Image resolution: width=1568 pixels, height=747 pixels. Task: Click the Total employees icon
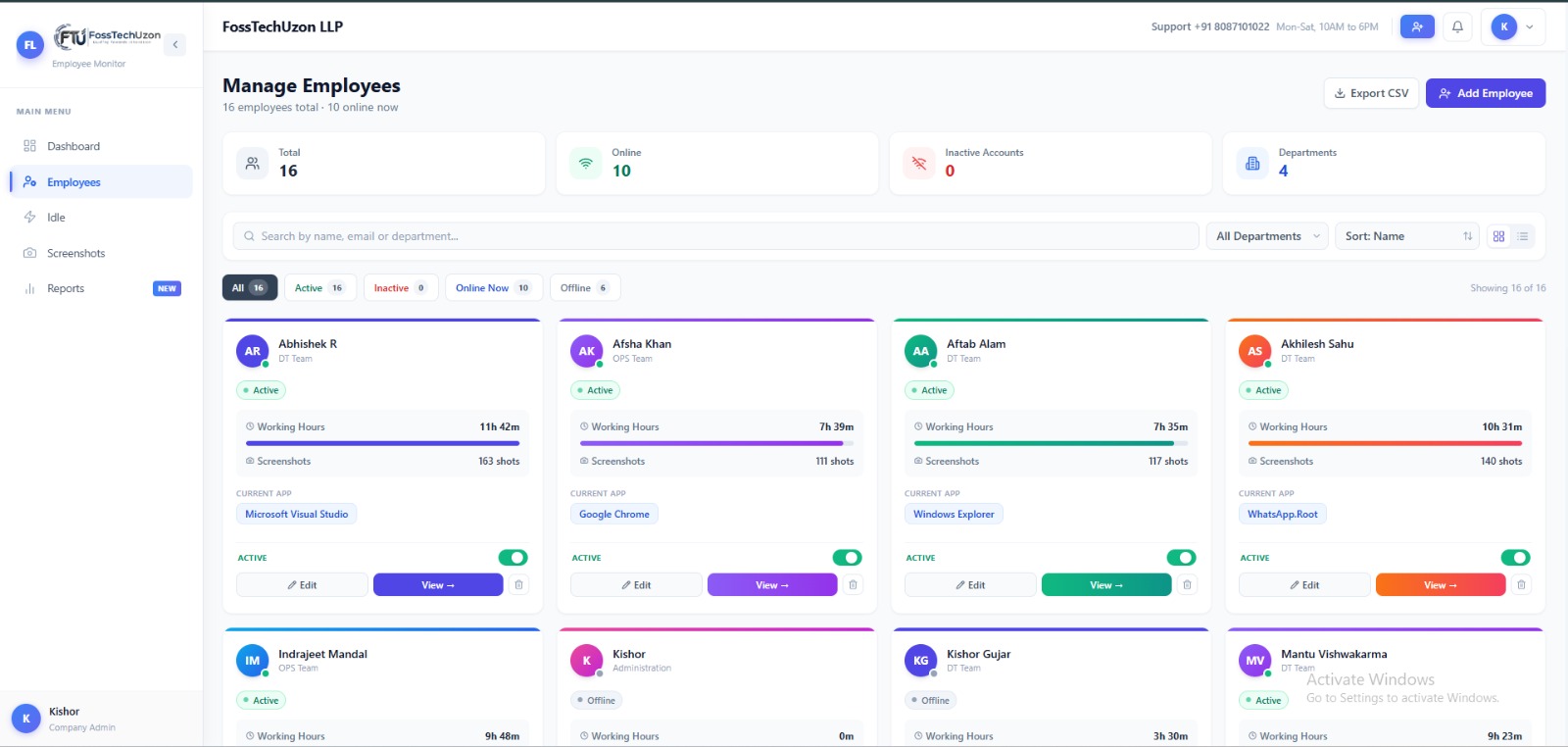tap(253, 163)
